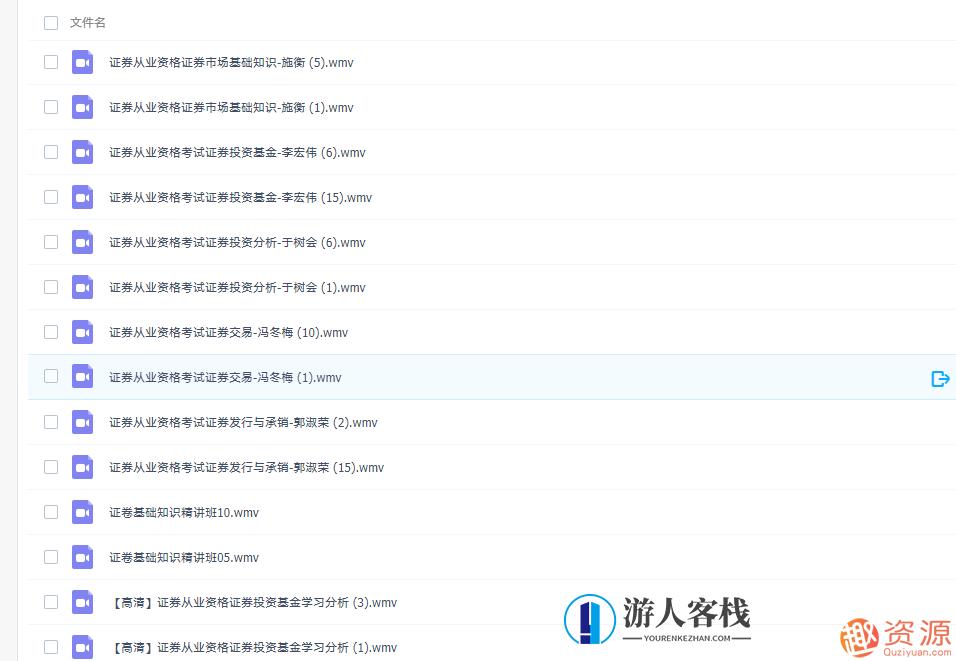Click the video icon beside 证券投资基金-李宏伟 (6).wmv
Screen dimensions: 956x661
click(x=82, y=152)
